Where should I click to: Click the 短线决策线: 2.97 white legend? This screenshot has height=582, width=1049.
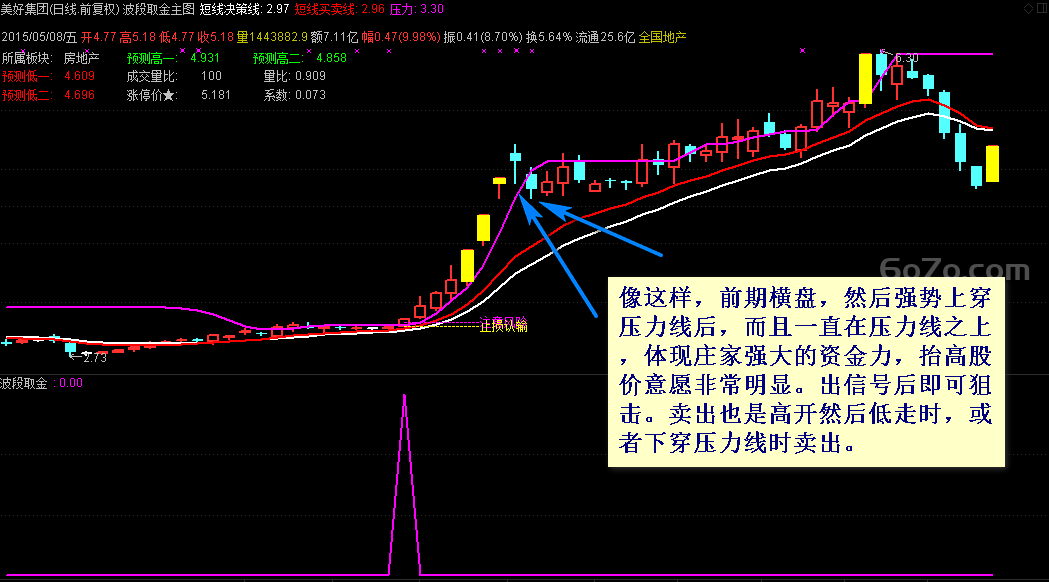click(245, 9)
